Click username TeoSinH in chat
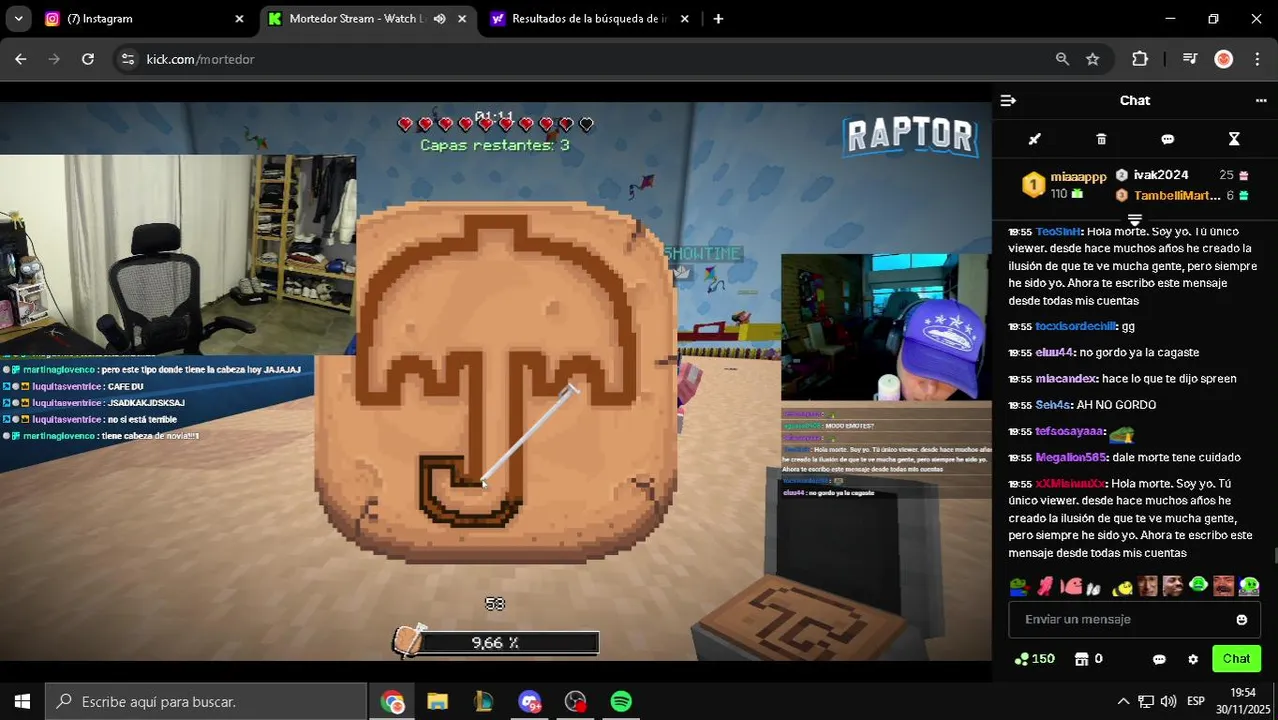The height and width of the screenshot is (720, 1278). [1058, 231]
